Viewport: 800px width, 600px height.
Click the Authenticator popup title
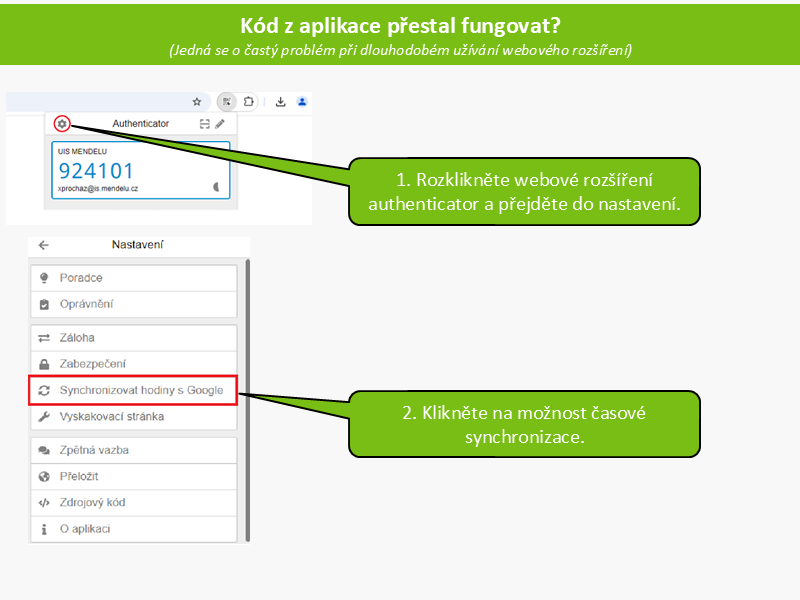tap(141, 123)
